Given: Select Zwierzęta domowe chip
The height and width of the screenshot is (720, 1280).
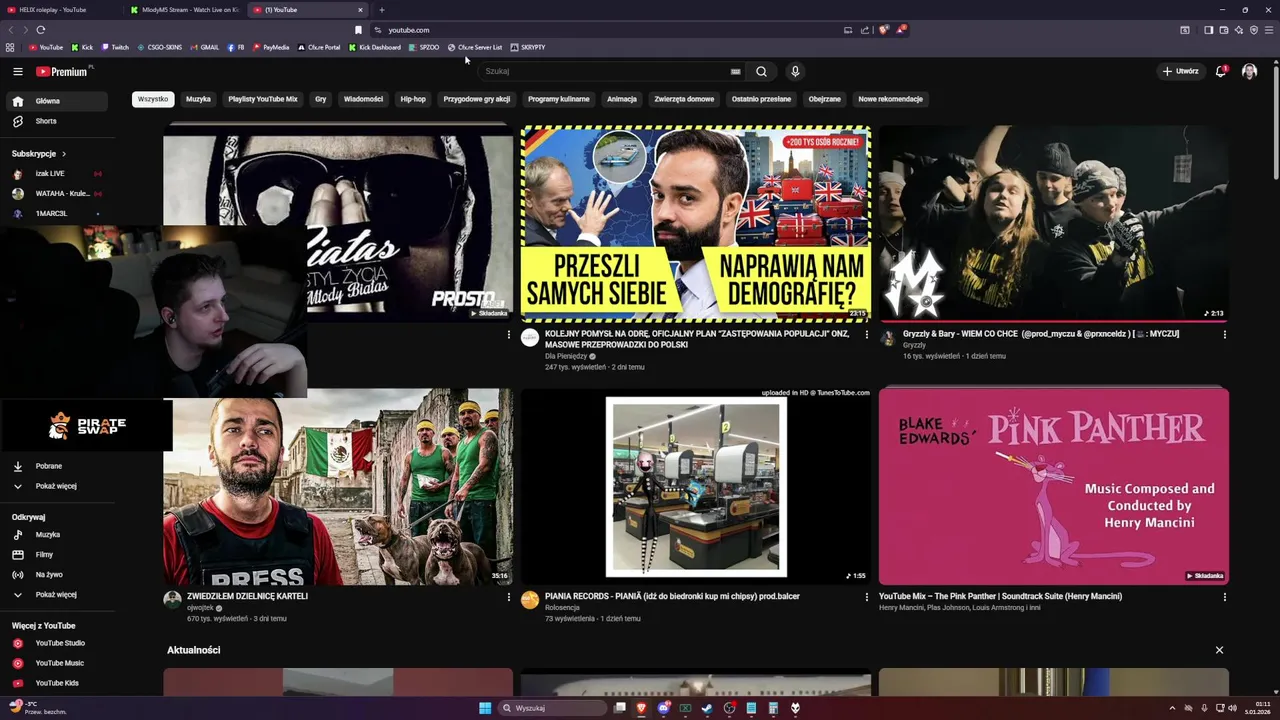Looking at the screenshot, I should [x=684, y=99].
